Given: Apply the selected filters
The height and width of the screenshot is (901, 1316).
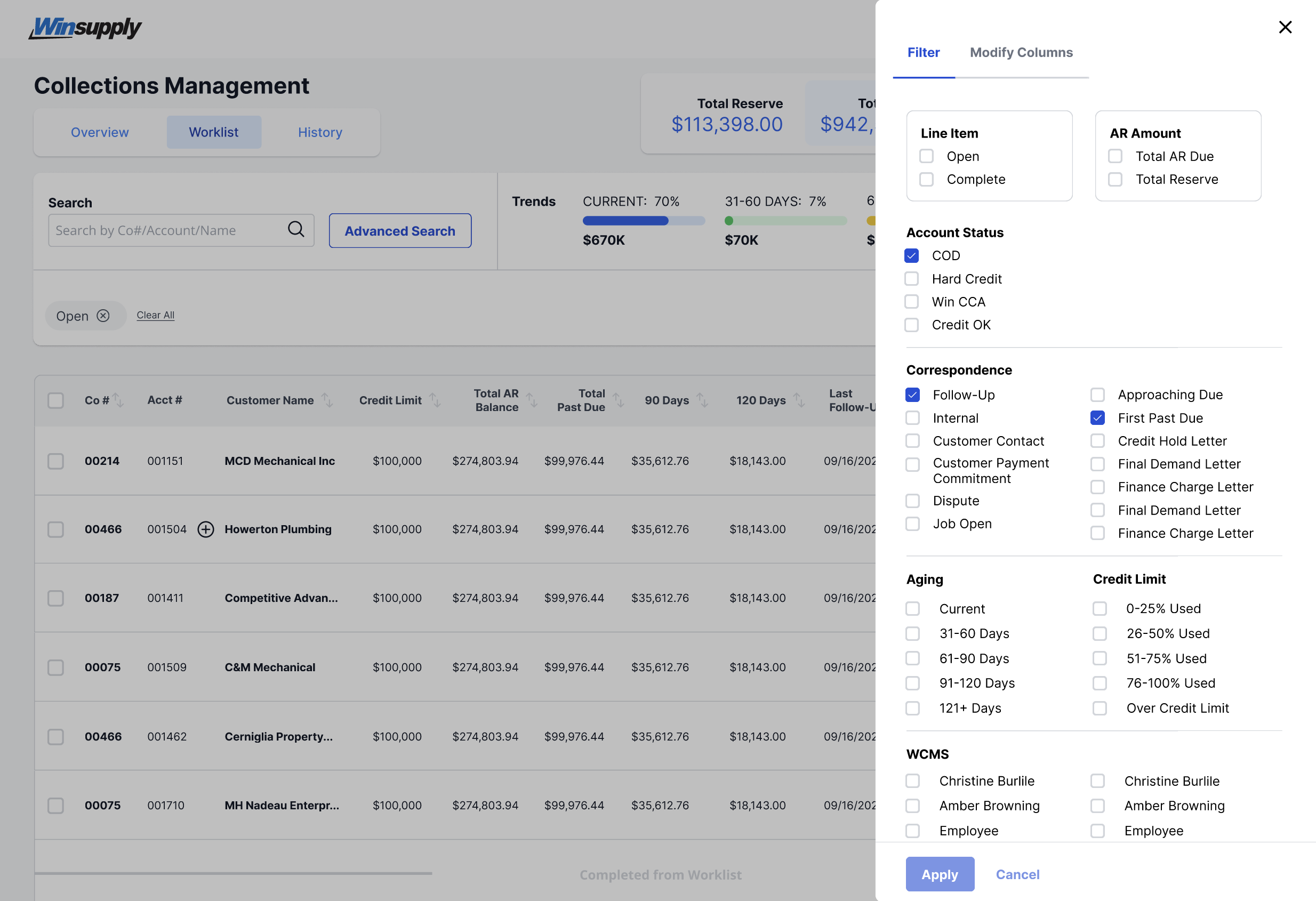Looking at the screenshot, I should click(x=940, y=874).
